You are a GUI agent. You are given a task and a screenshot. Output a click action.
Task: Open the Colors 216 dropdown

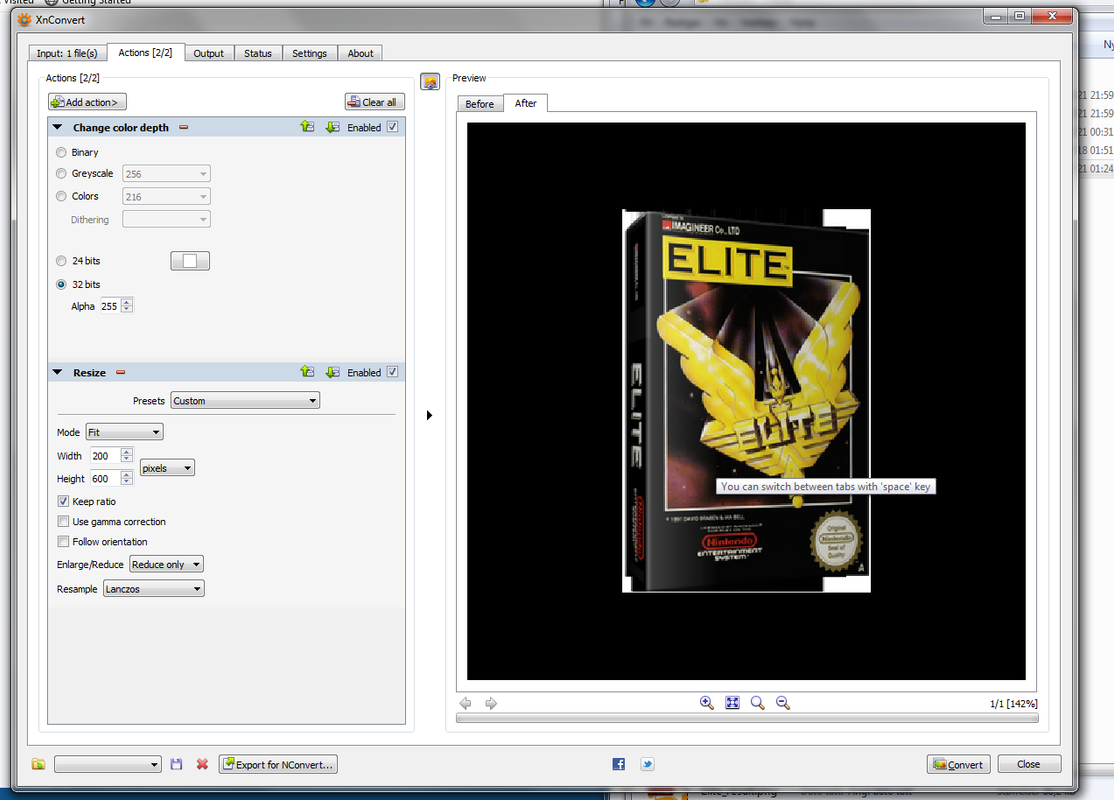[166, 196]
